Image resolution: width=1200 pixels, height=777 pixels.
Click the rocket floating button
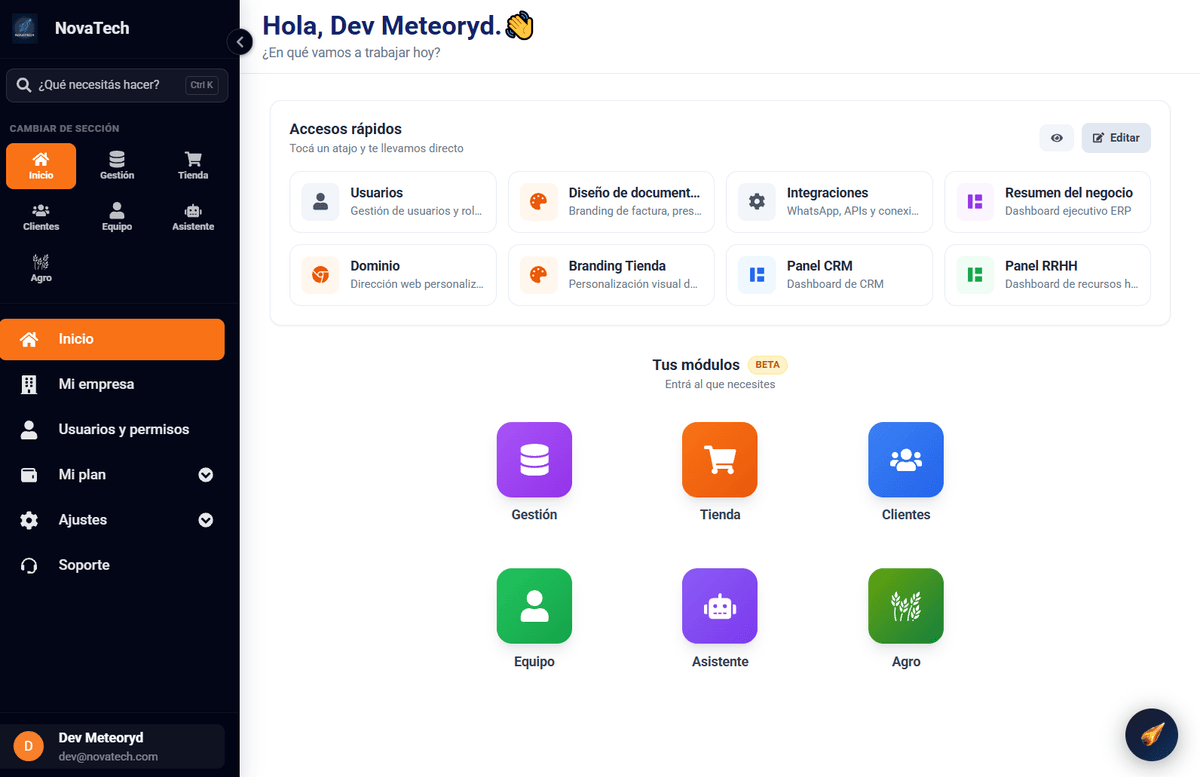point(1151,735)
